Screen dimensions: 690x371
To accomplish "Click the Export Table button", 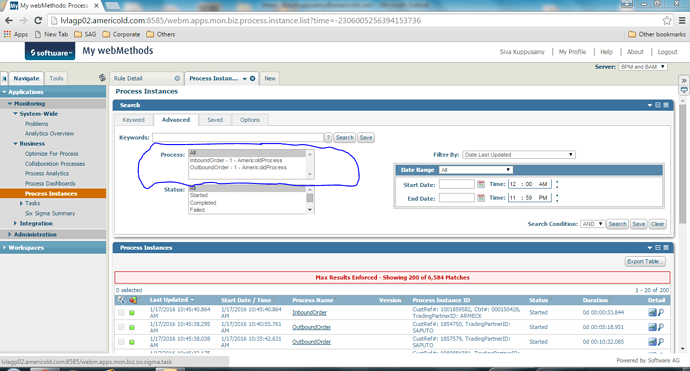I will pyautogui.click(x=645, y=261).
